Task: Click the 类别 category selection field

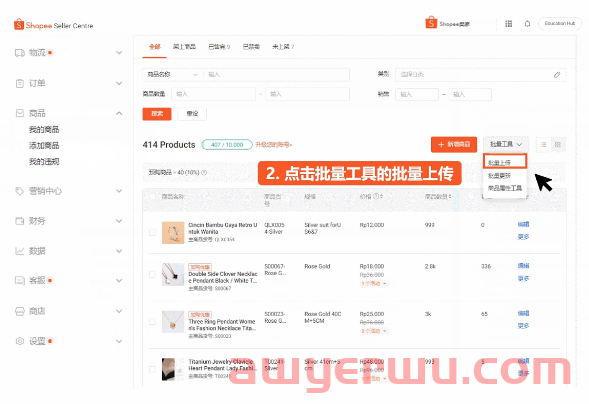Action: pyautogui.click(x=480, y=75)
